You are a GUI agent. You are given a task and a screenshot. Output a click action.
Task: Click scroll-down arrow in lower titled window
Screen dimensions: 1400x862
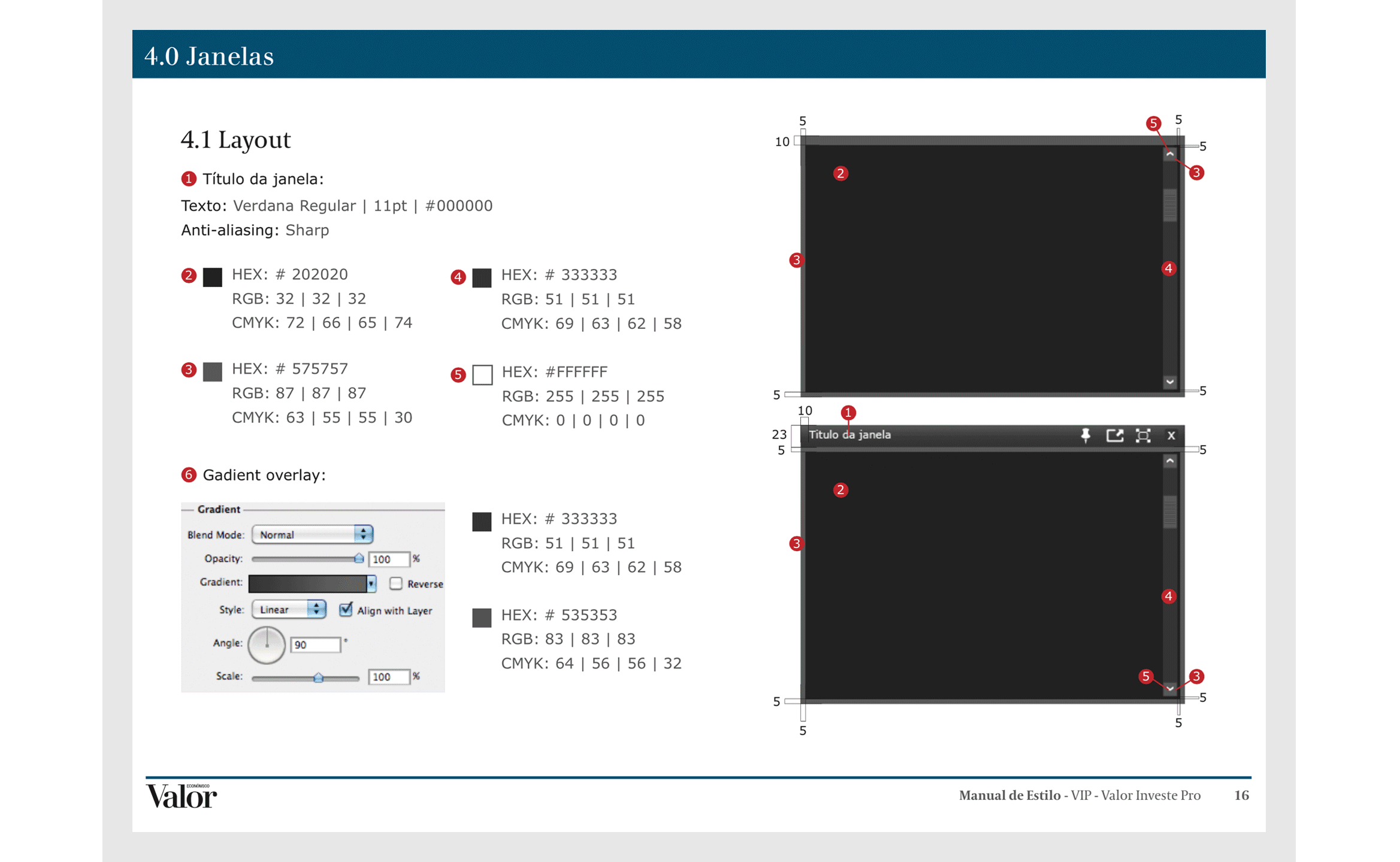coord(1169,688)
